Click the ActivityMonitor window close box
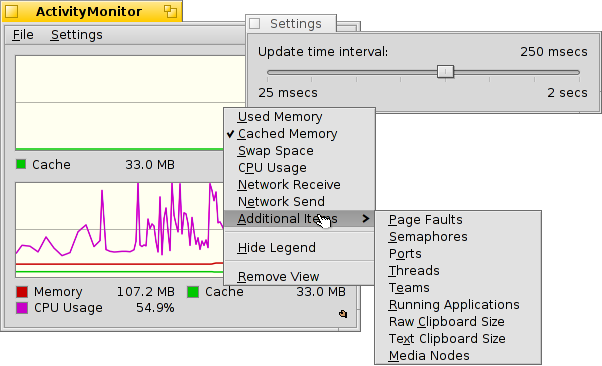Screen dimensions: 602x366 [12, 12]
